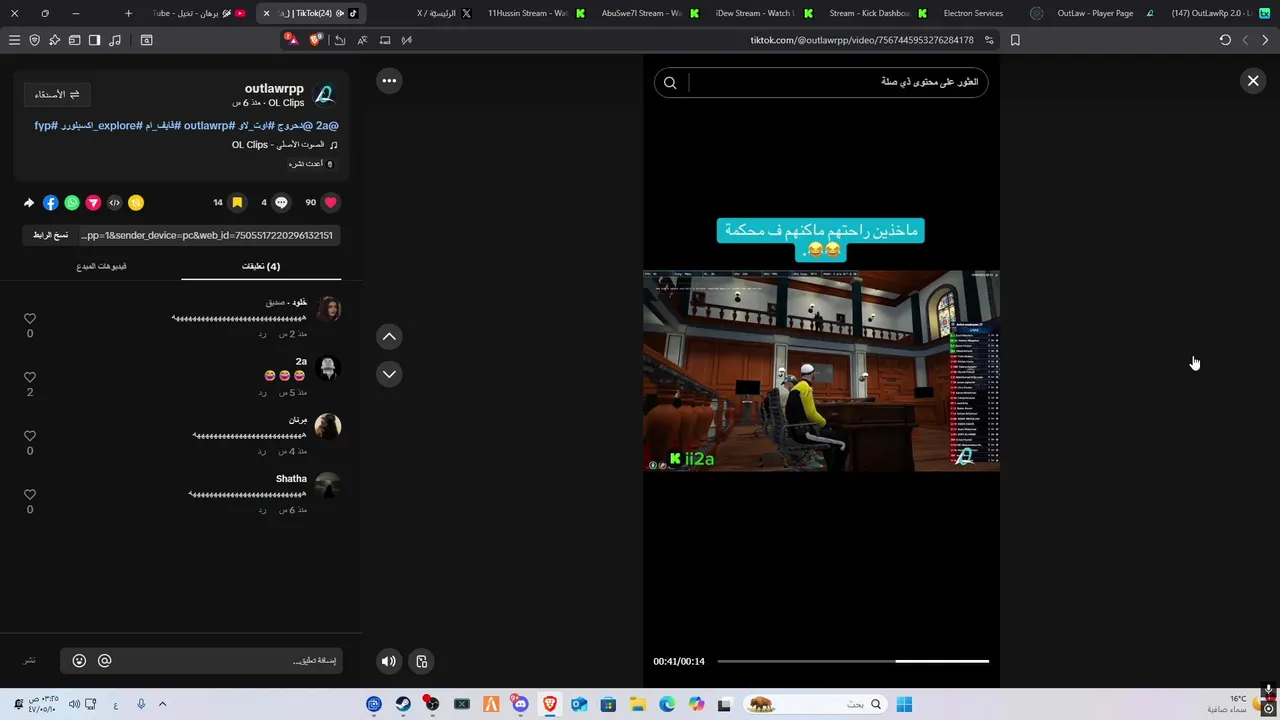Repost video with yellow repost icon
The width and height of the screenshot is (1280, 720).
click(x=136, y=203)
